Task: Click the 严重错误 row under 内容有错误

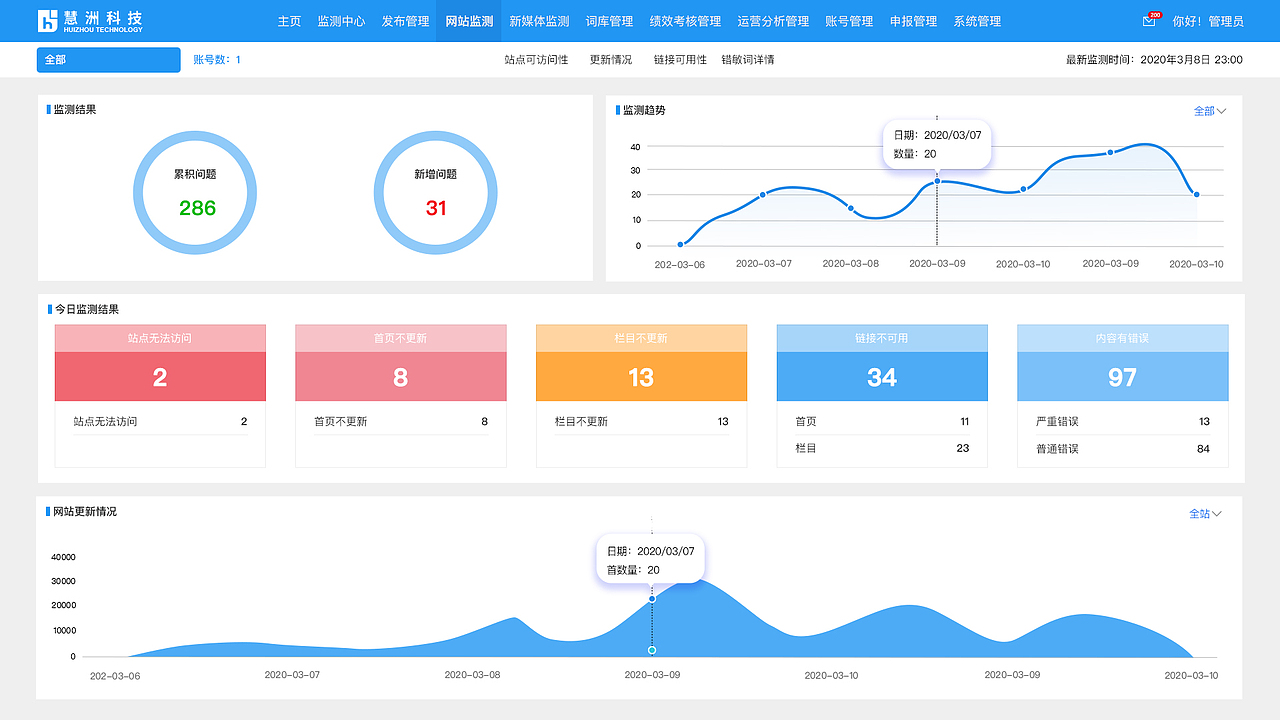Action: tap(1122, 421)
